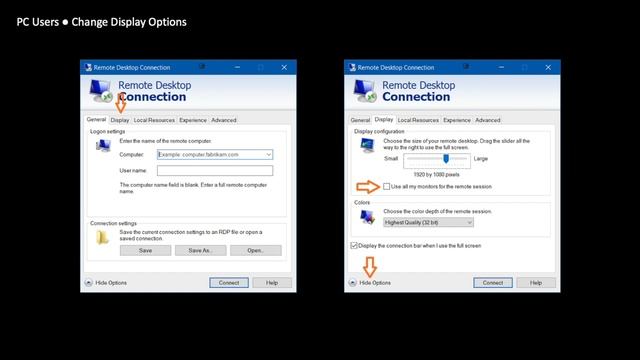640x360 pixels.
Task: Click the Display configuration monitor icon
Action: point(367,145)
